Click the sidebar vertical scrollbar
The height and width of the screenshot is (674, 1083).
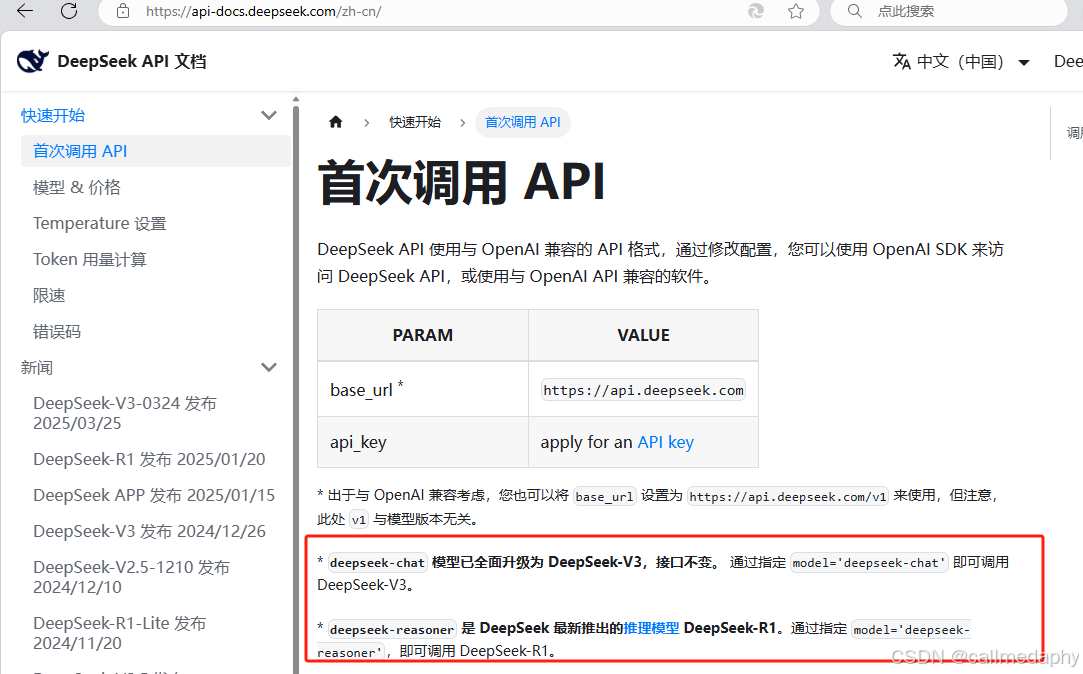click(x=296, y=387)
